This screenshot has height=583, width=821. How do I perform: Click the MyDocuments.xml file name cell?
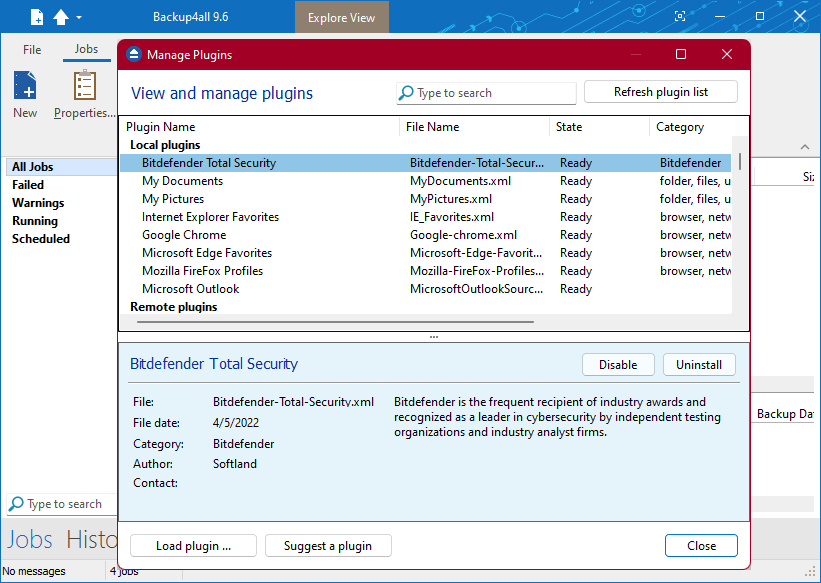460,181
